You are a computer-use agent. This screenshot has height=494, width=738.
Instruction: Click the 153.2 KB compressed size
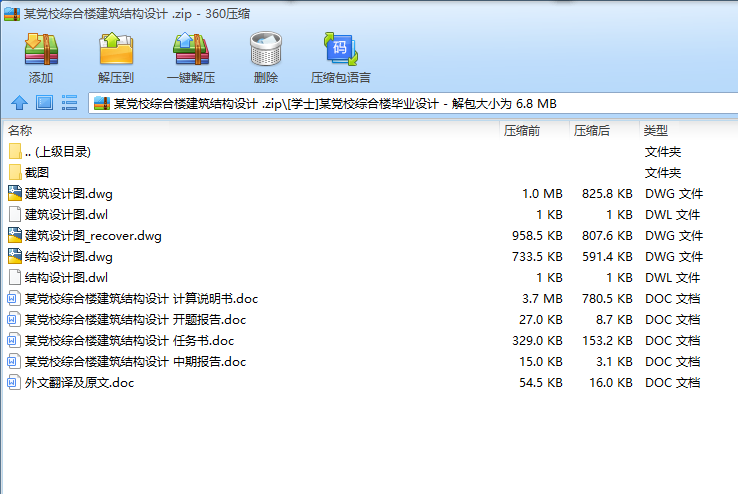607,340
